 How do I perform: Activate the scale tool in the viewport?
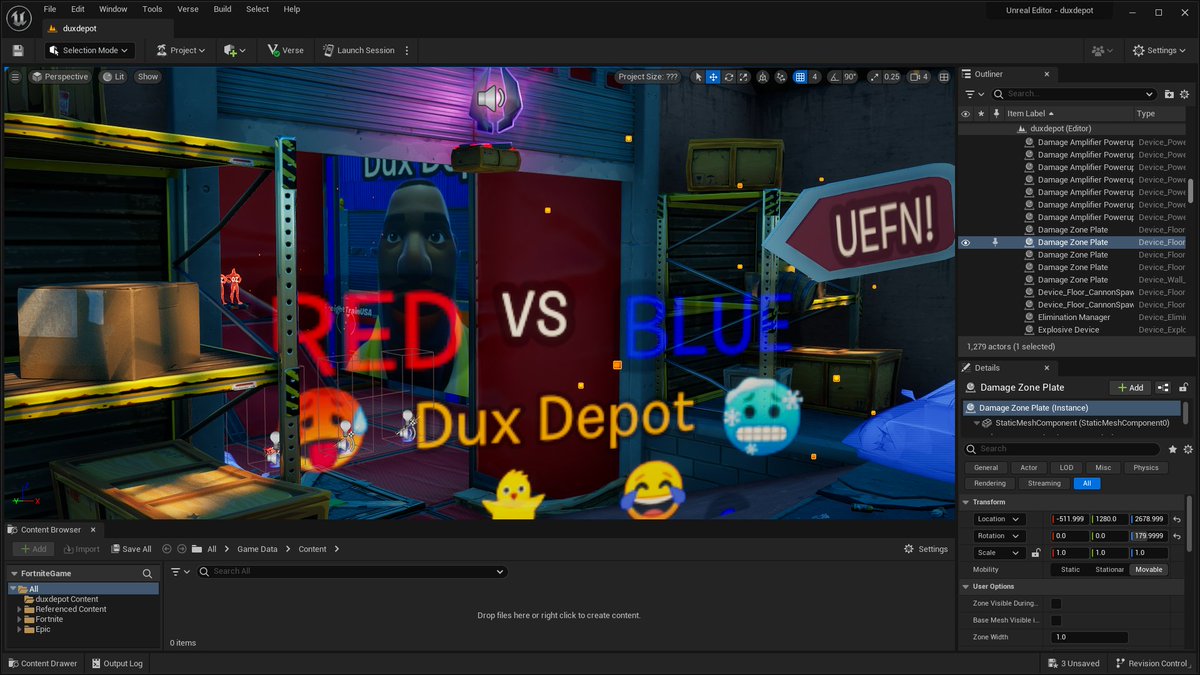click(744, 77)
